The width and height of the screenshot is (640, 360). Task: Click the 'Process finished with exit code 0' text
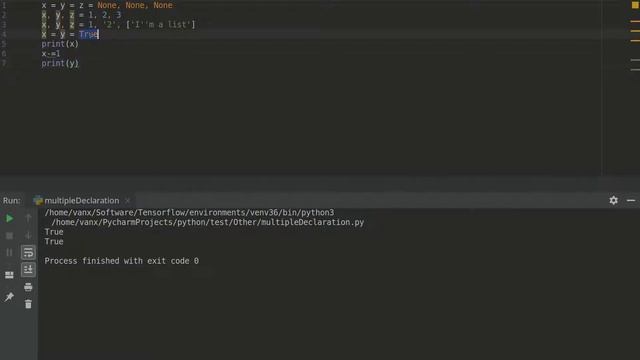pos(122,261)
